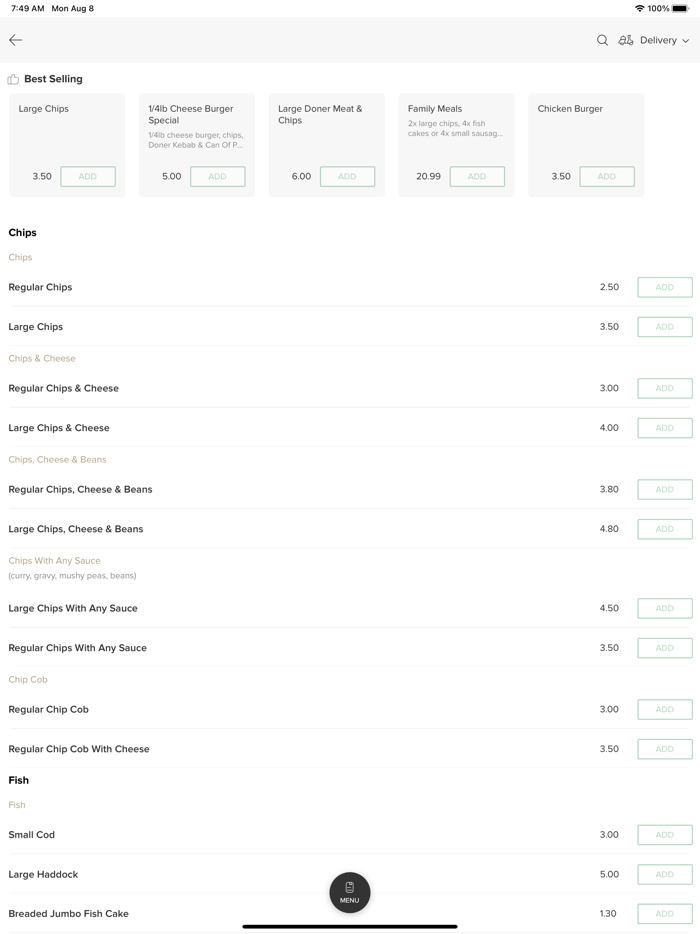Add 1/4lb Cheese Burger Special
Screen dimensions: 700x934
pos(217,177)
